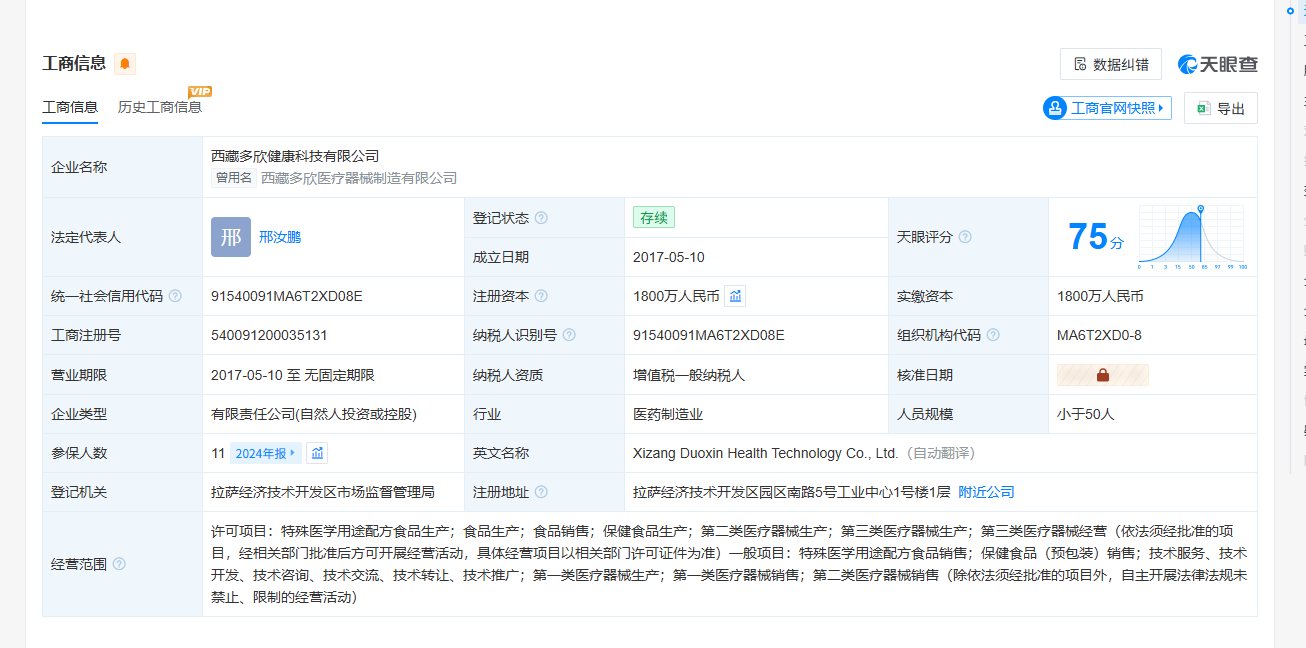Expand the 2024年报 annual report dropdown

click(265, 453)
